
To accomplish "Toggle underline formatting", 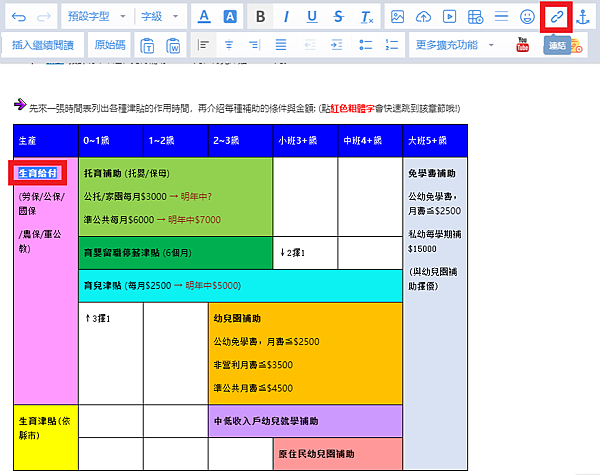I will pos(312,16).
